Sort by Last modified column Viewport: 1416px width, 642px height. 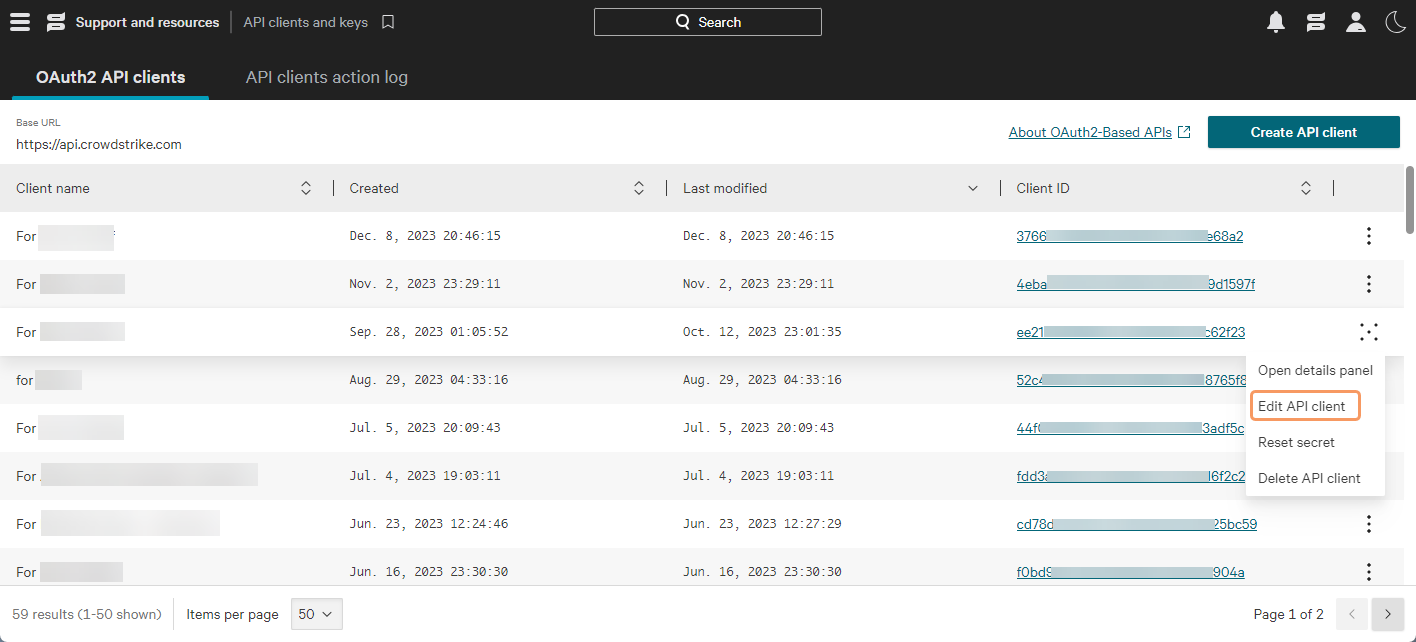click(x=973, y=188)
